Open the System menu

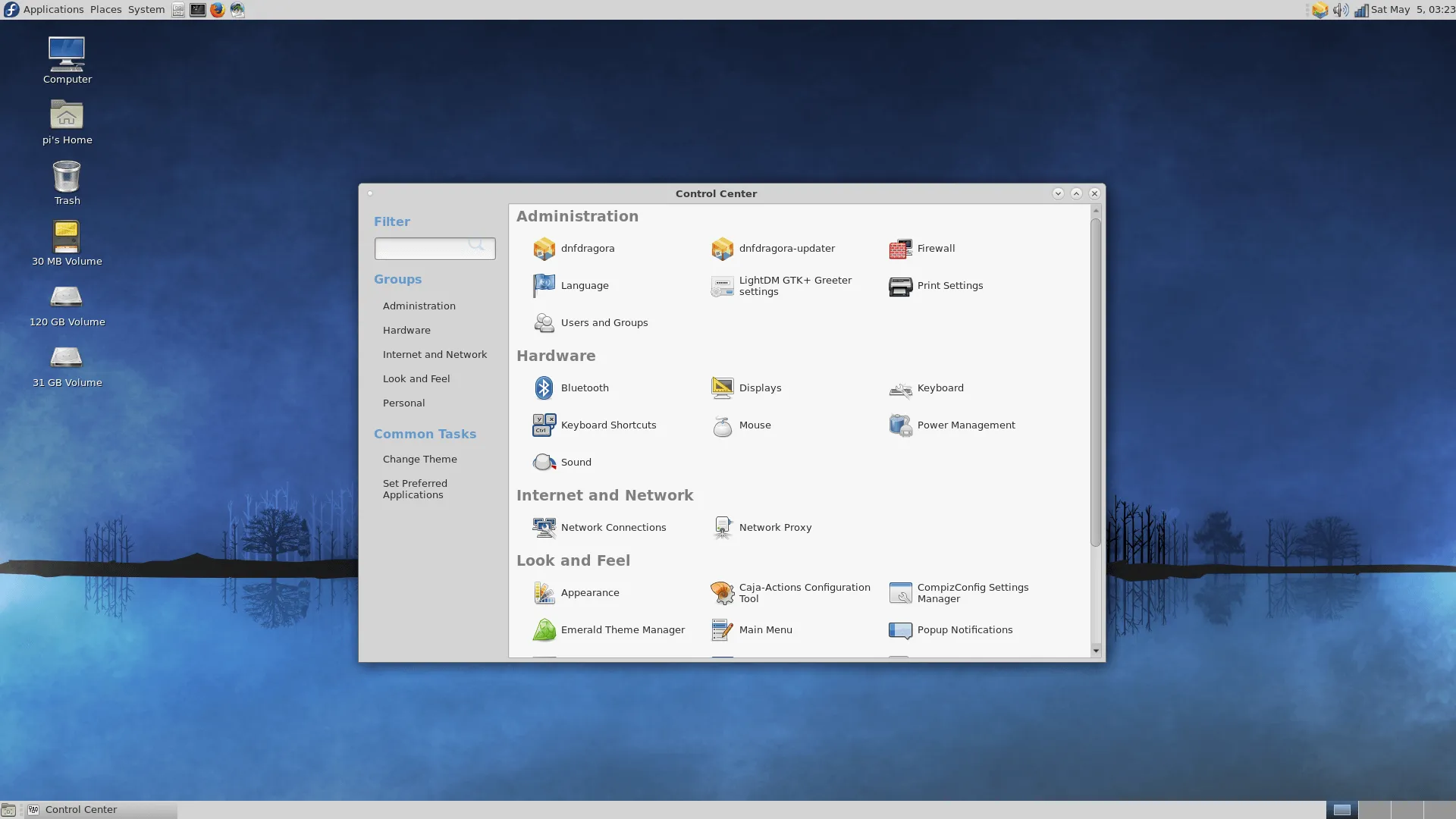point(146,10)
